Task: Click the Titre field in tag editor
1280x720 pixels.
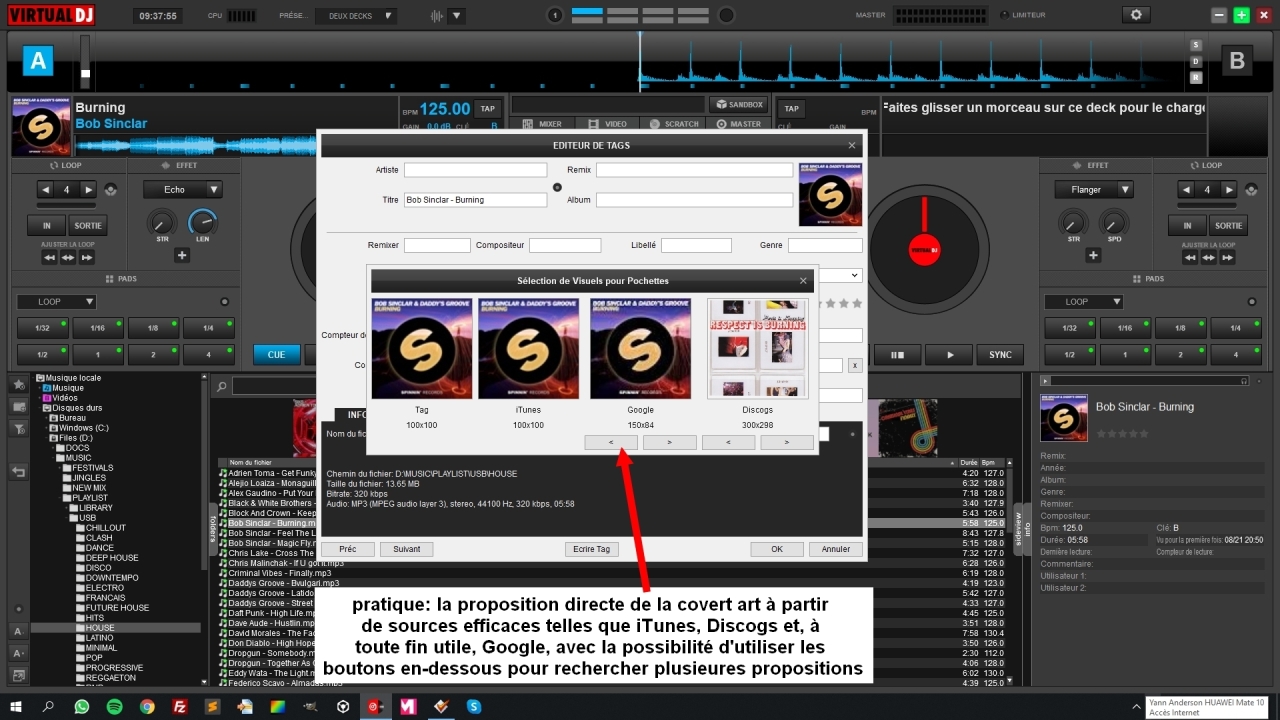Action: point(475,200)
